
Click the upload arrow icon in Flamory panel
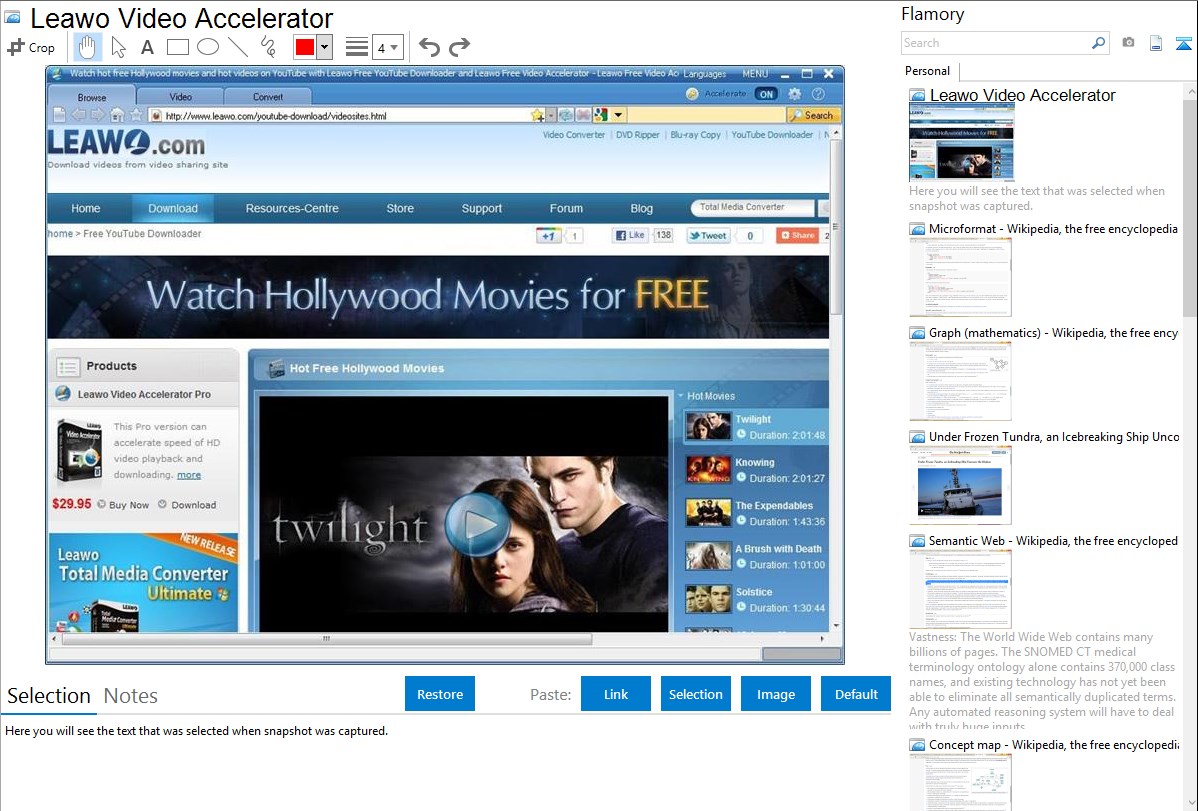coord(1183,43)
